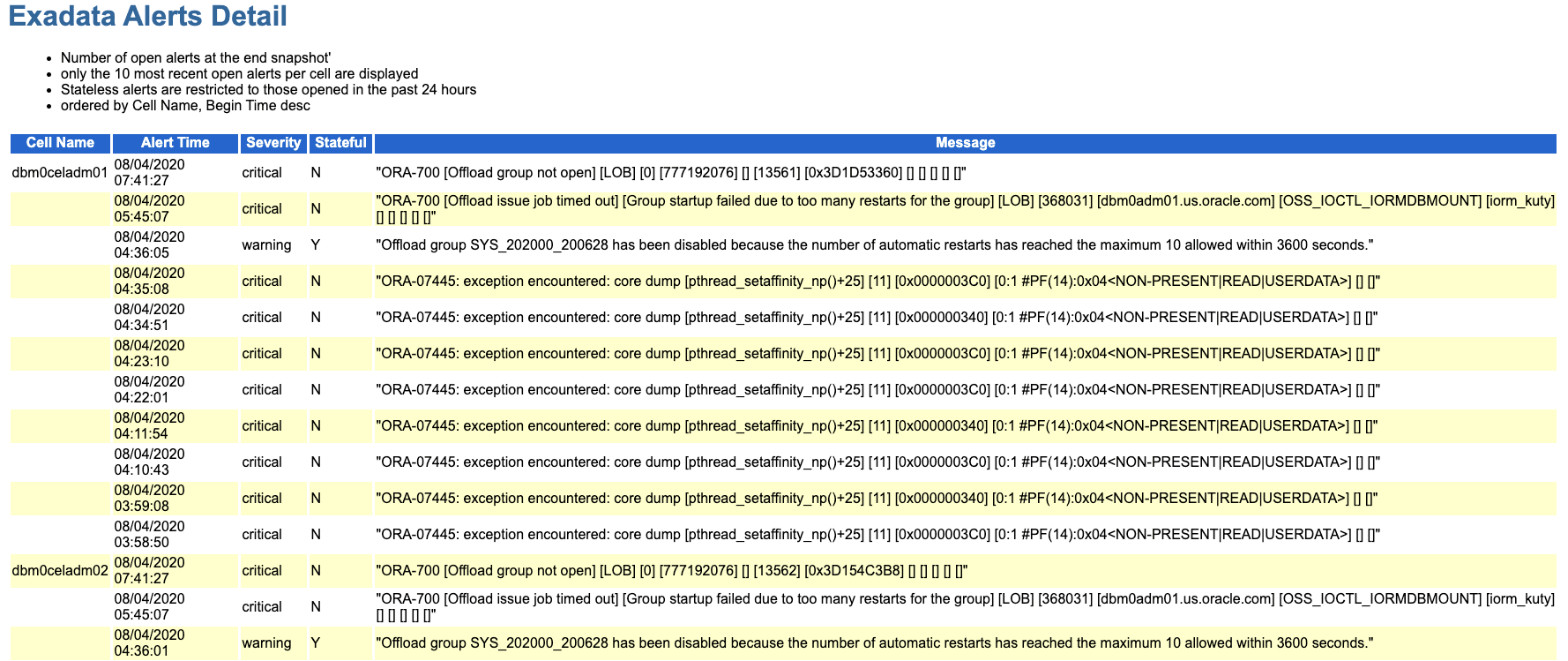Viewport: 1568px width, 661px height.
Task: Click the ORA-07445 message for the 04:10:43 alert
Action: (x=877, y=462)
